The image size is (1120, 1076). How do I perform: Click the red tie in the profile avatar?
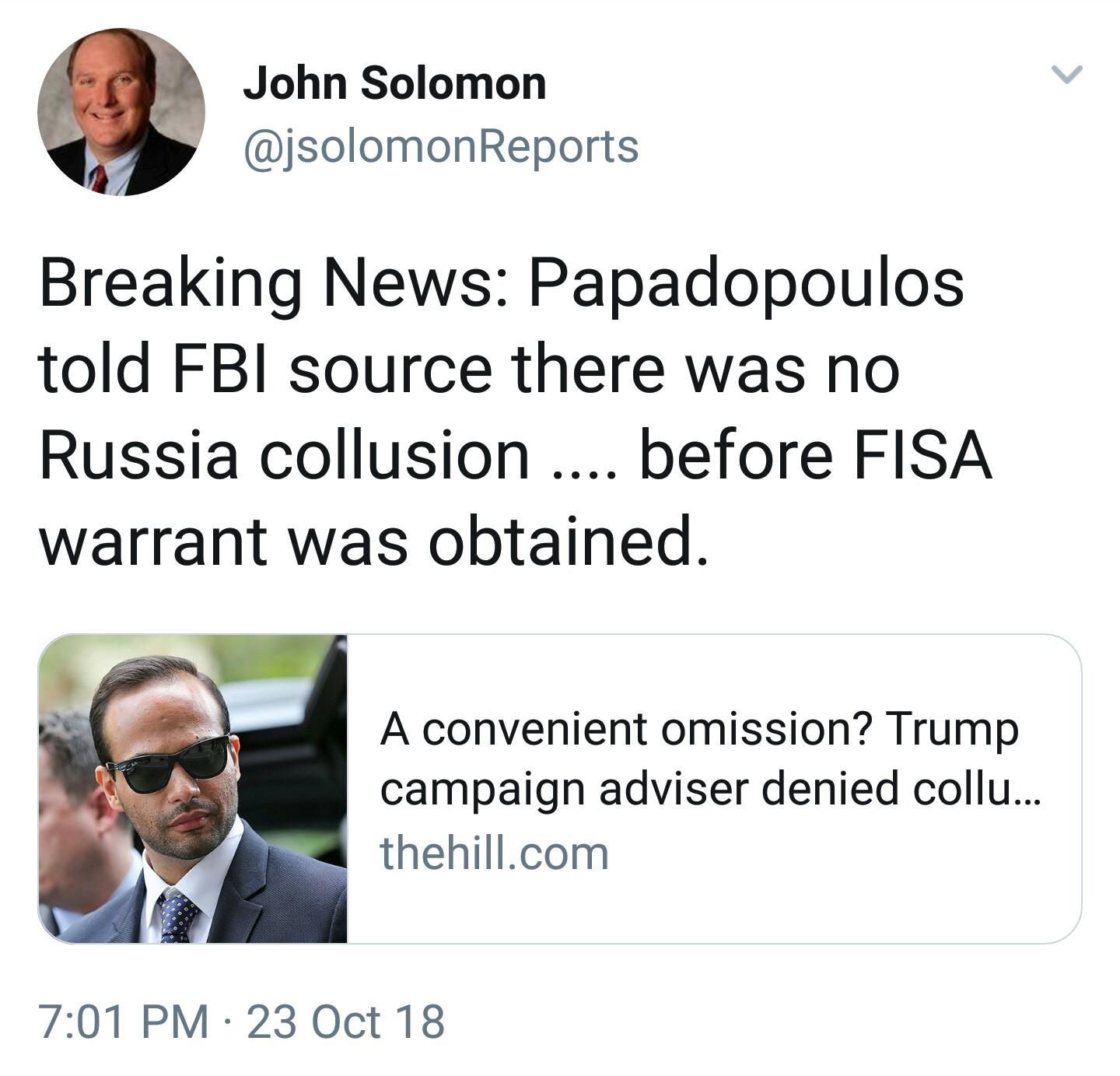click(99, 178)
